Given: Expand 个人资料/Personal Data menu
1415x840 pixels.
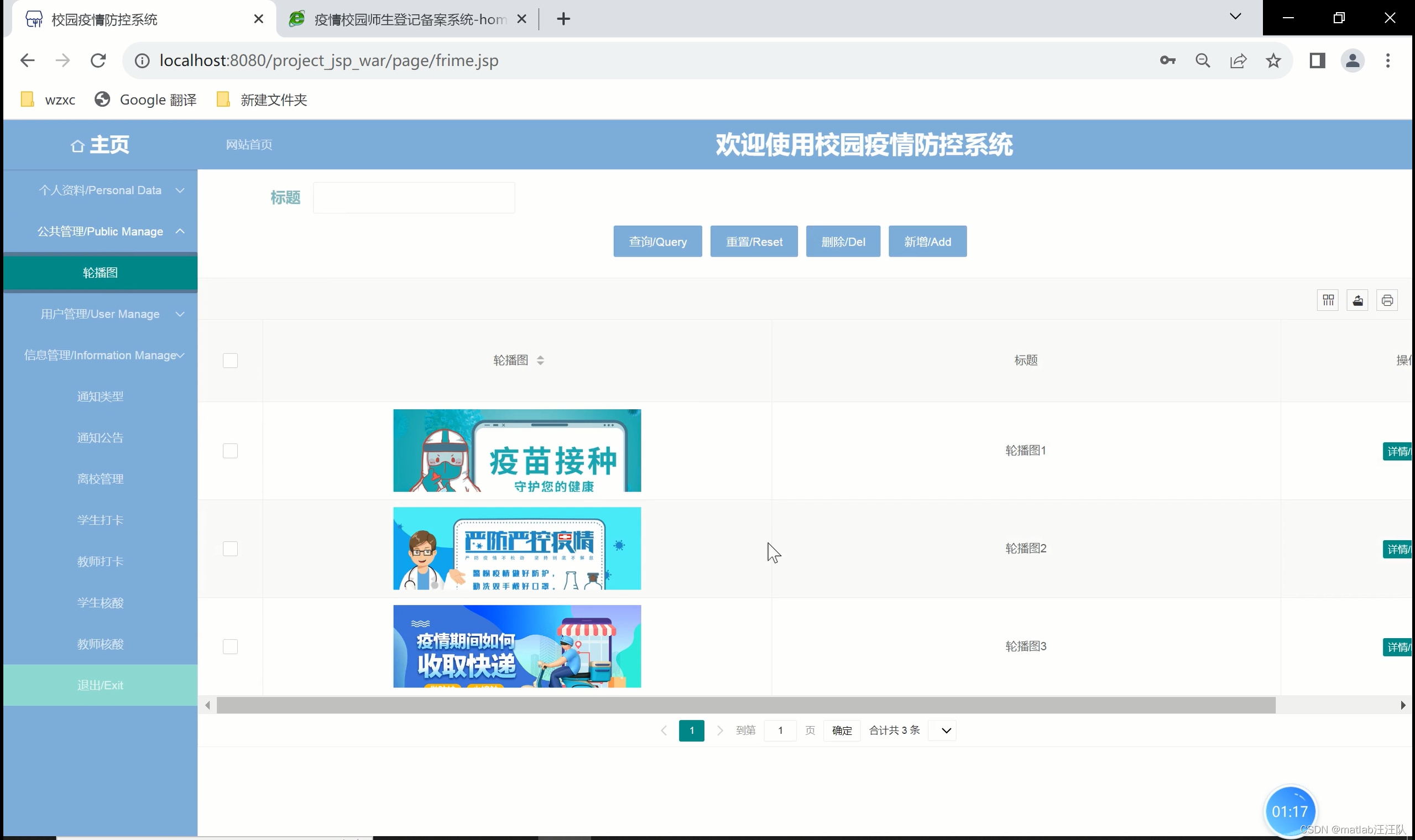Looking at the screenshot, I should click(x=100, y=190).
